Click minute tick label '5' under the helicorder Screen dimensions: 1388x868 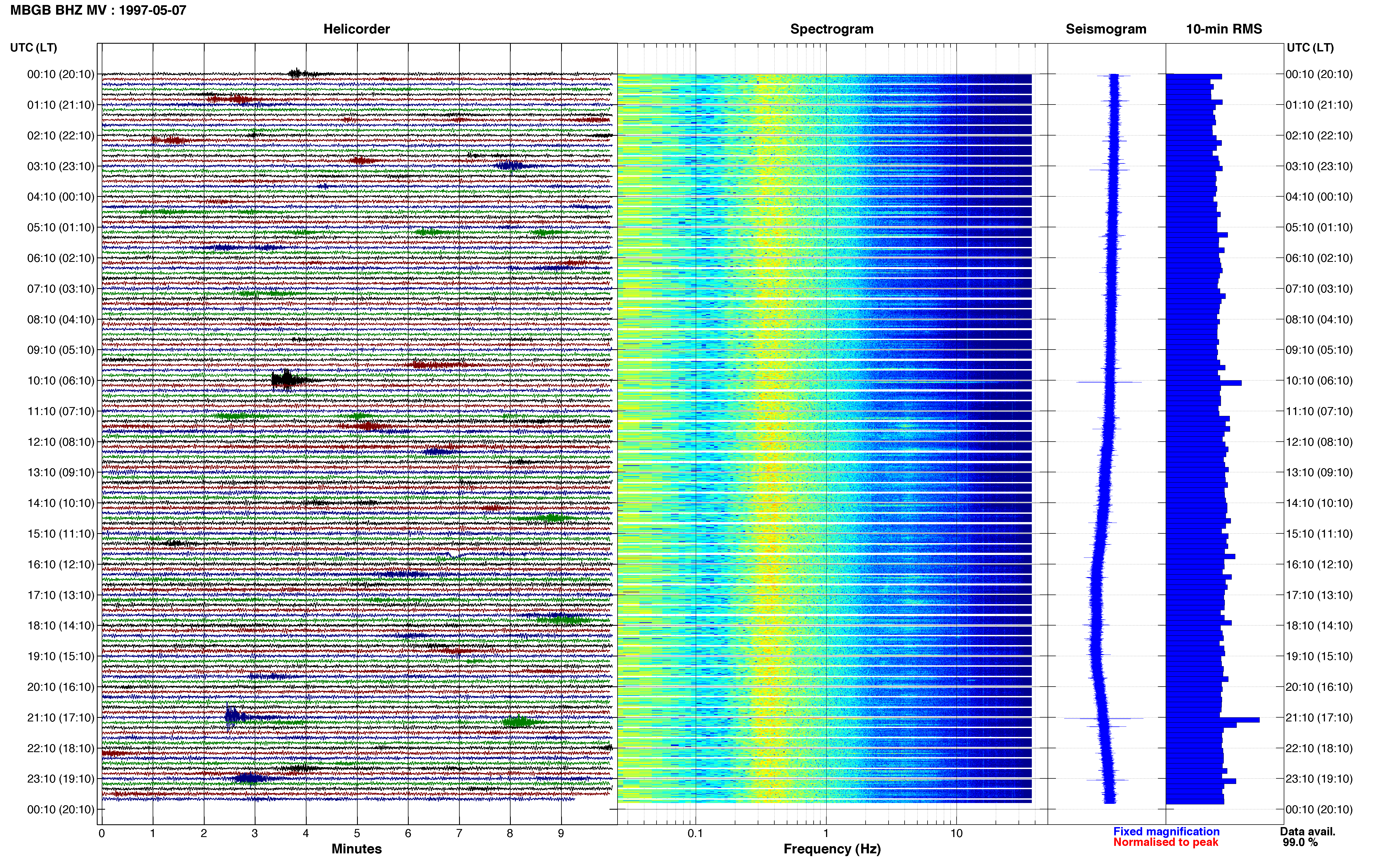click(x=357, y=833)
